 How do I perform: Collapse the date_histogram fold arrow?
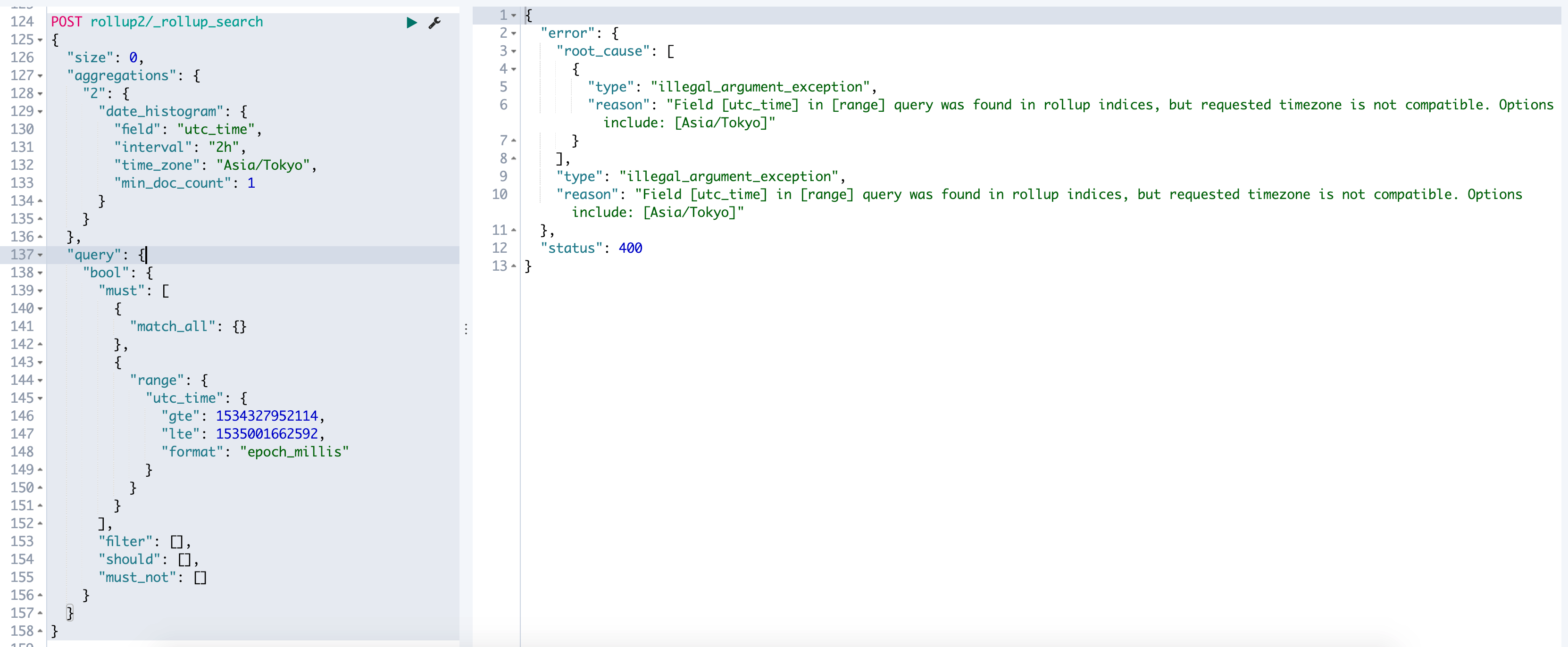40,112
